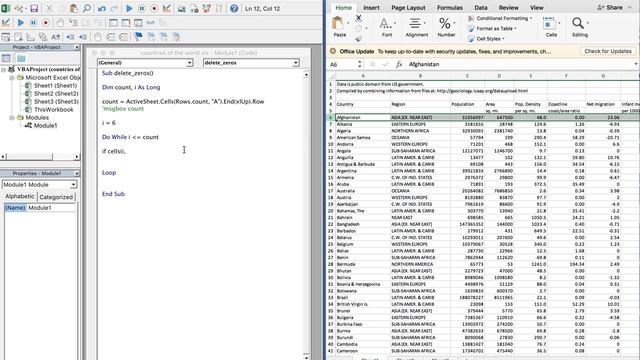Open the (General) object dropdown

pyautogui.click(x=189, y=63)
